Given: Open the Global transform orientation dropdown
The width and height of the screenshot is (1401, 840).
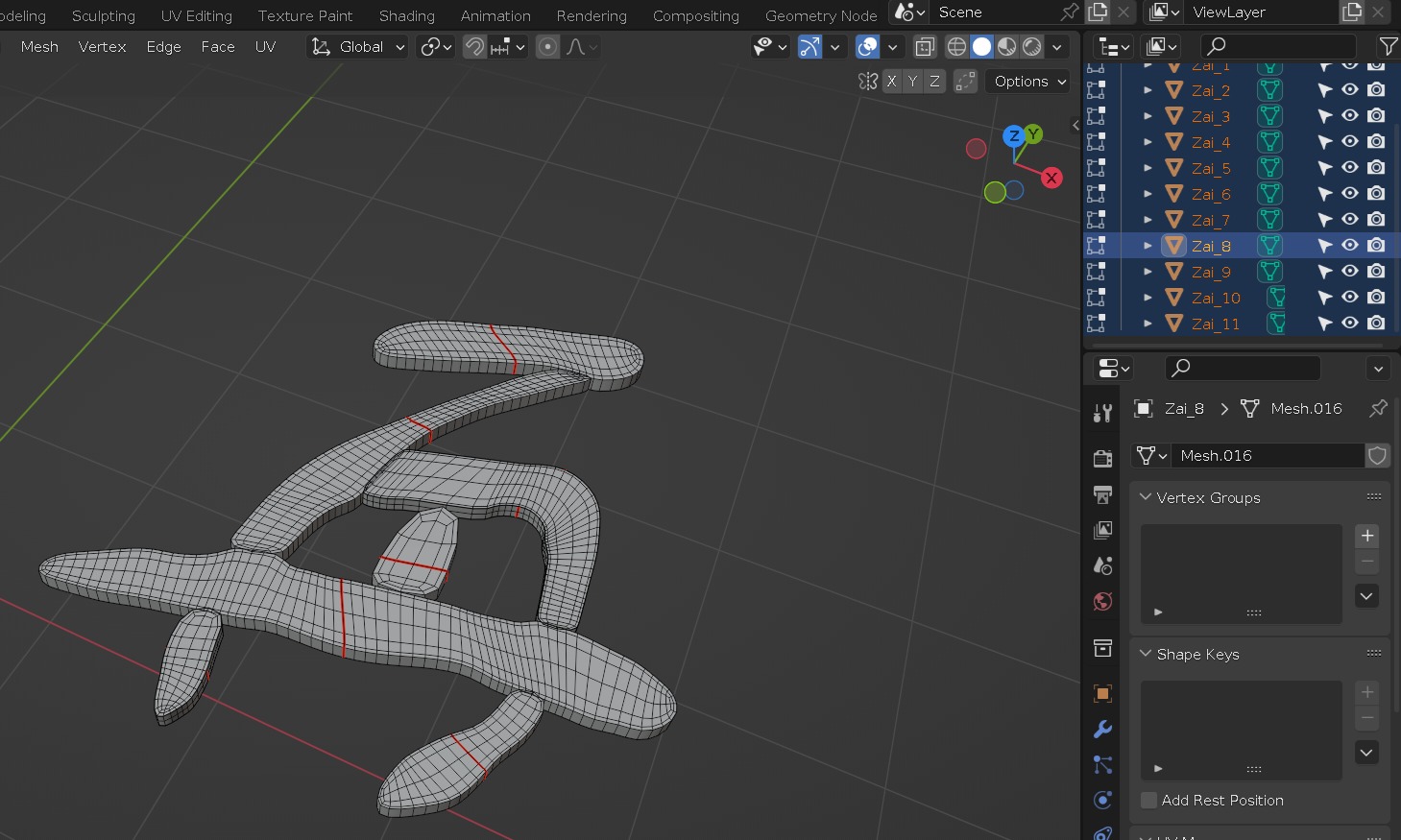Looking at the screenshot, I should coord(357,47).
